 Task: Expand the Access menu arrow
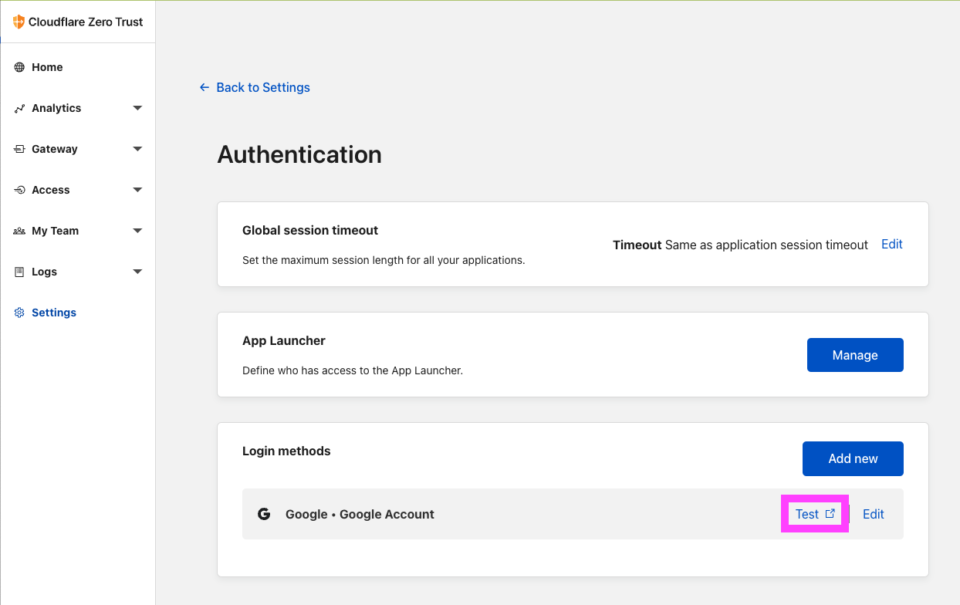(137, 190)
